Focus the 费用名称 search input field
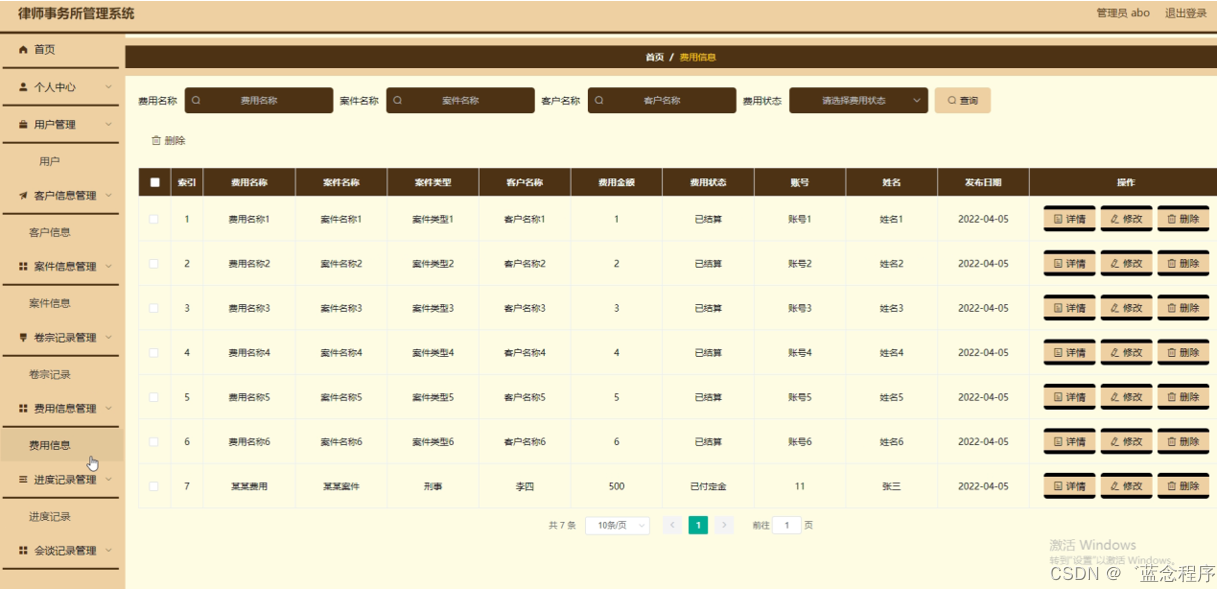The width and height of the screenshot is (1231, 592). pos(259,101)
